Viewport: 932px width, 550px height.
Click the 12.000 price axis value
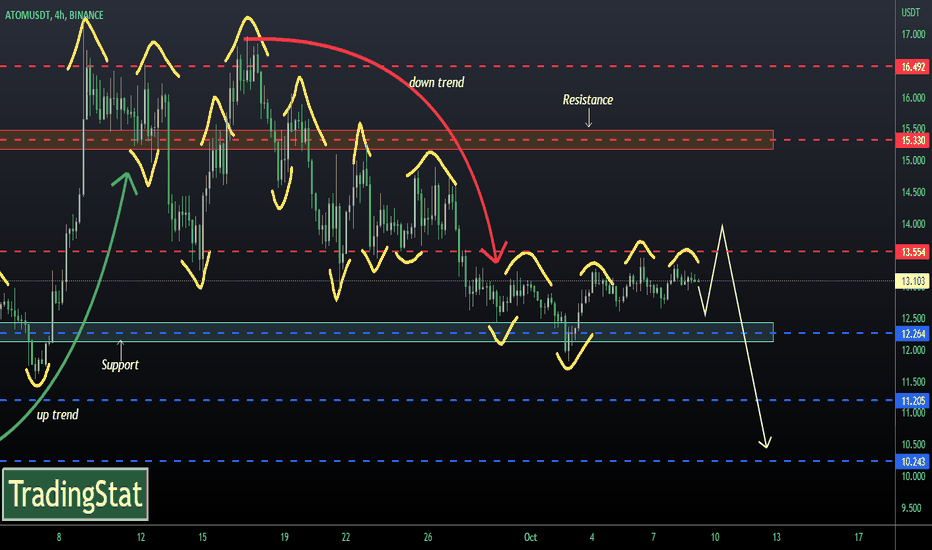[x=913, y=350]
